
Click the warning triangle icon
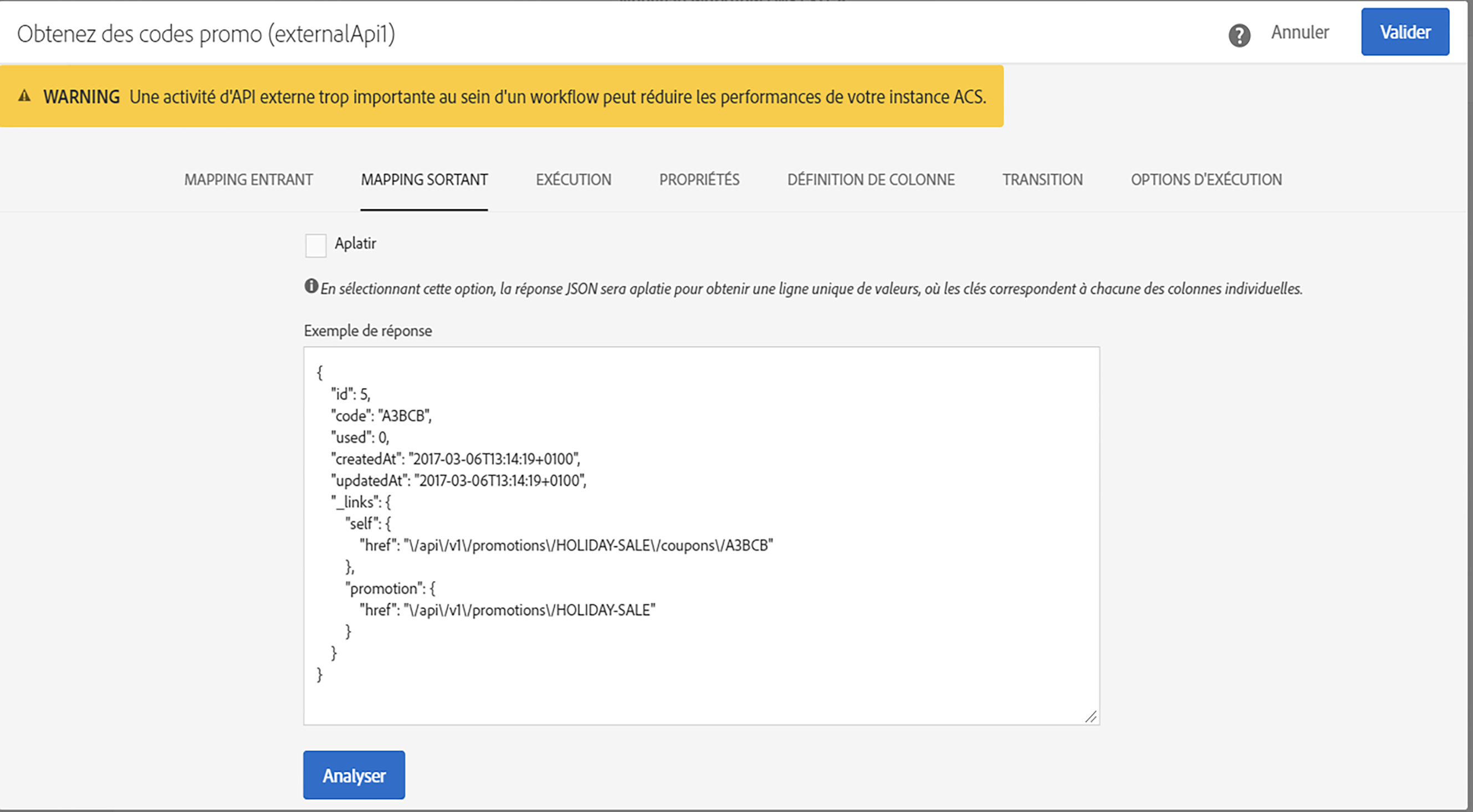(24, 96)
